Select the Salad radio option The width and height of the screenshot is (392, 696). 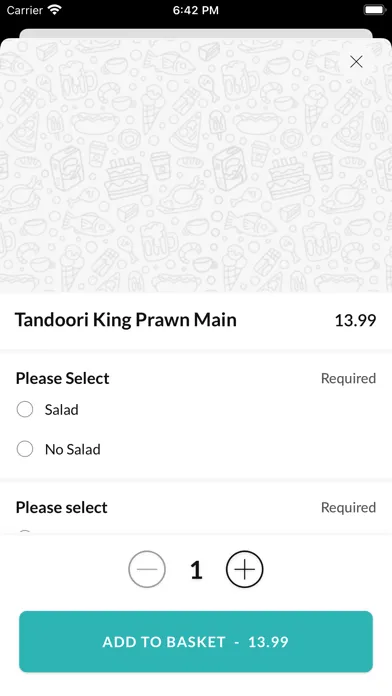coord(25,409)
